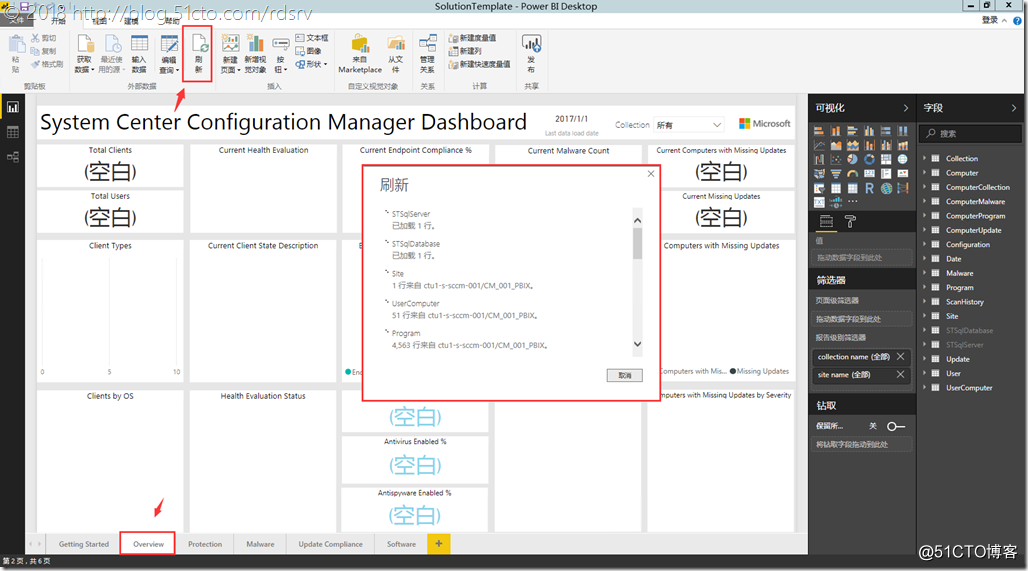Click the more visuals ellipsis icon
The image size is (1028, 571).
point(852,201)
